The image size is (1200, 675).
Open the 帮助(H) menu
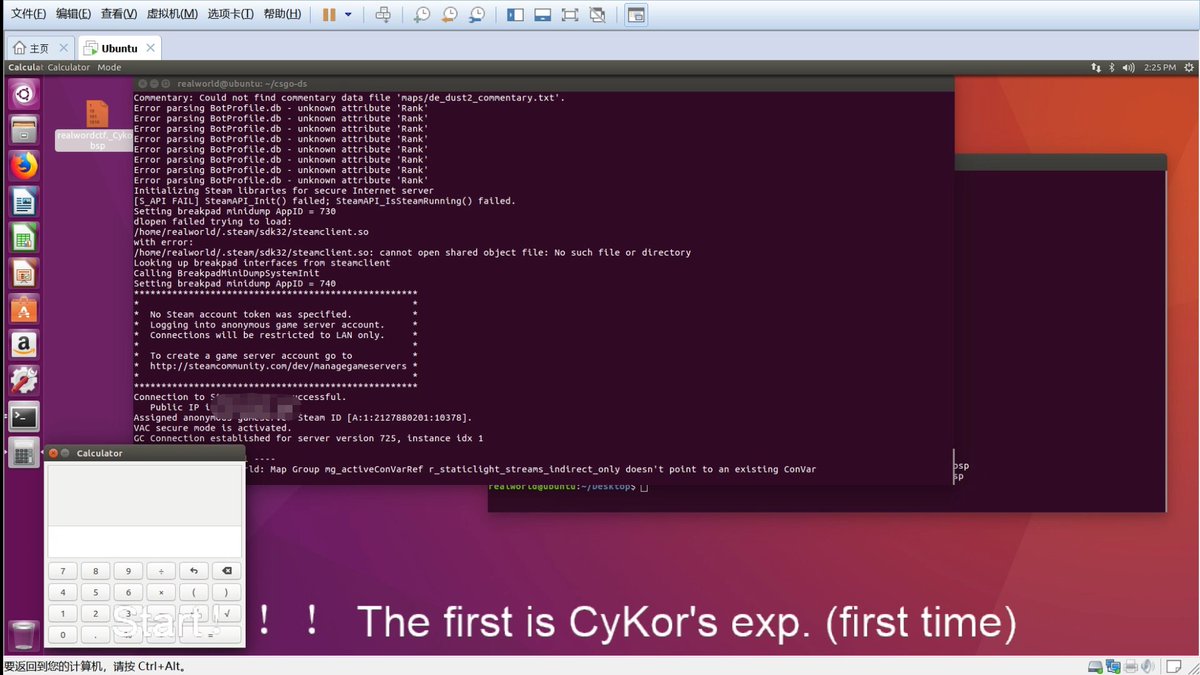pyautogui.click(x=282, y=14)
